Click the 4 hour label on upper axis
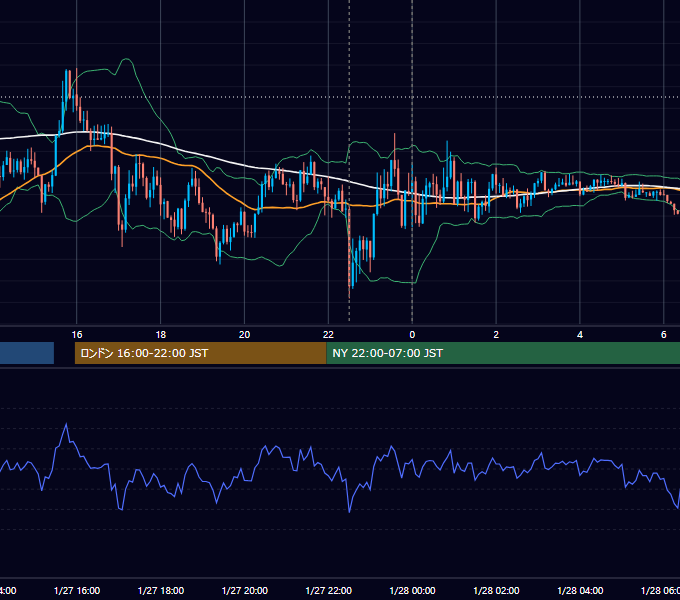Screen dimensions: 680x600 (x=580, y=335)
